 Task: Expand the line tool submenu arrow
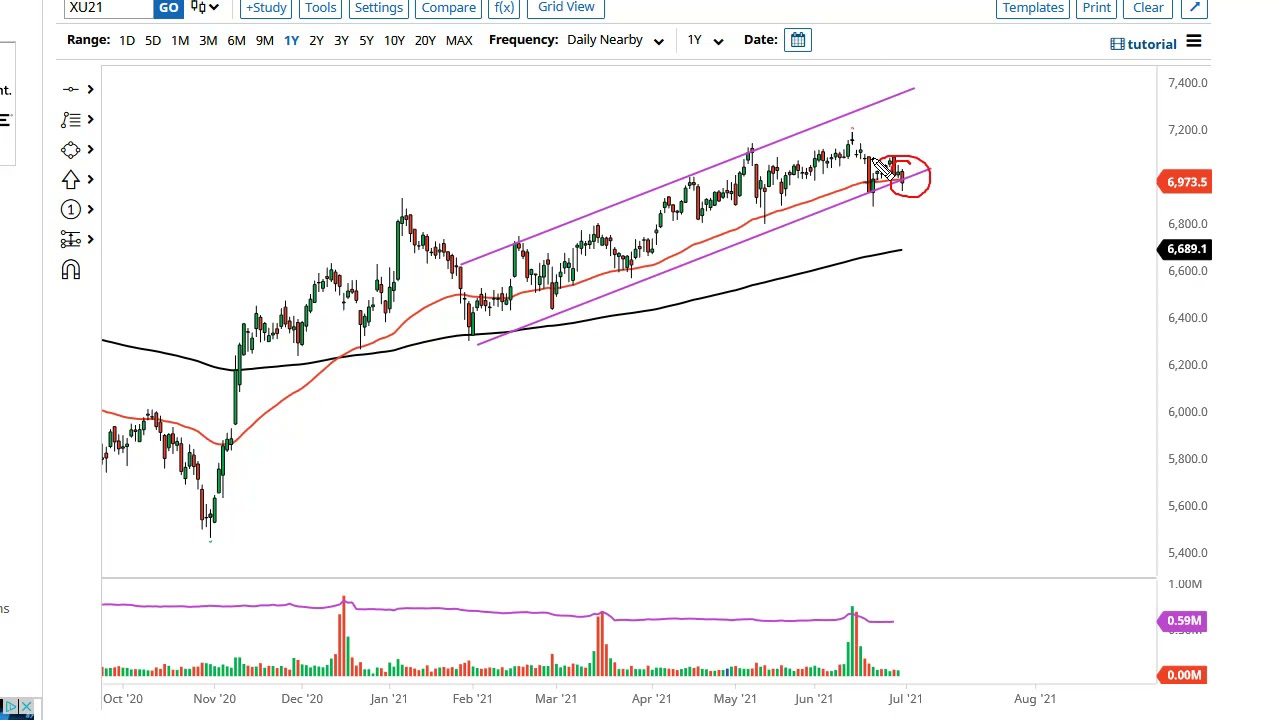[90, 89]
